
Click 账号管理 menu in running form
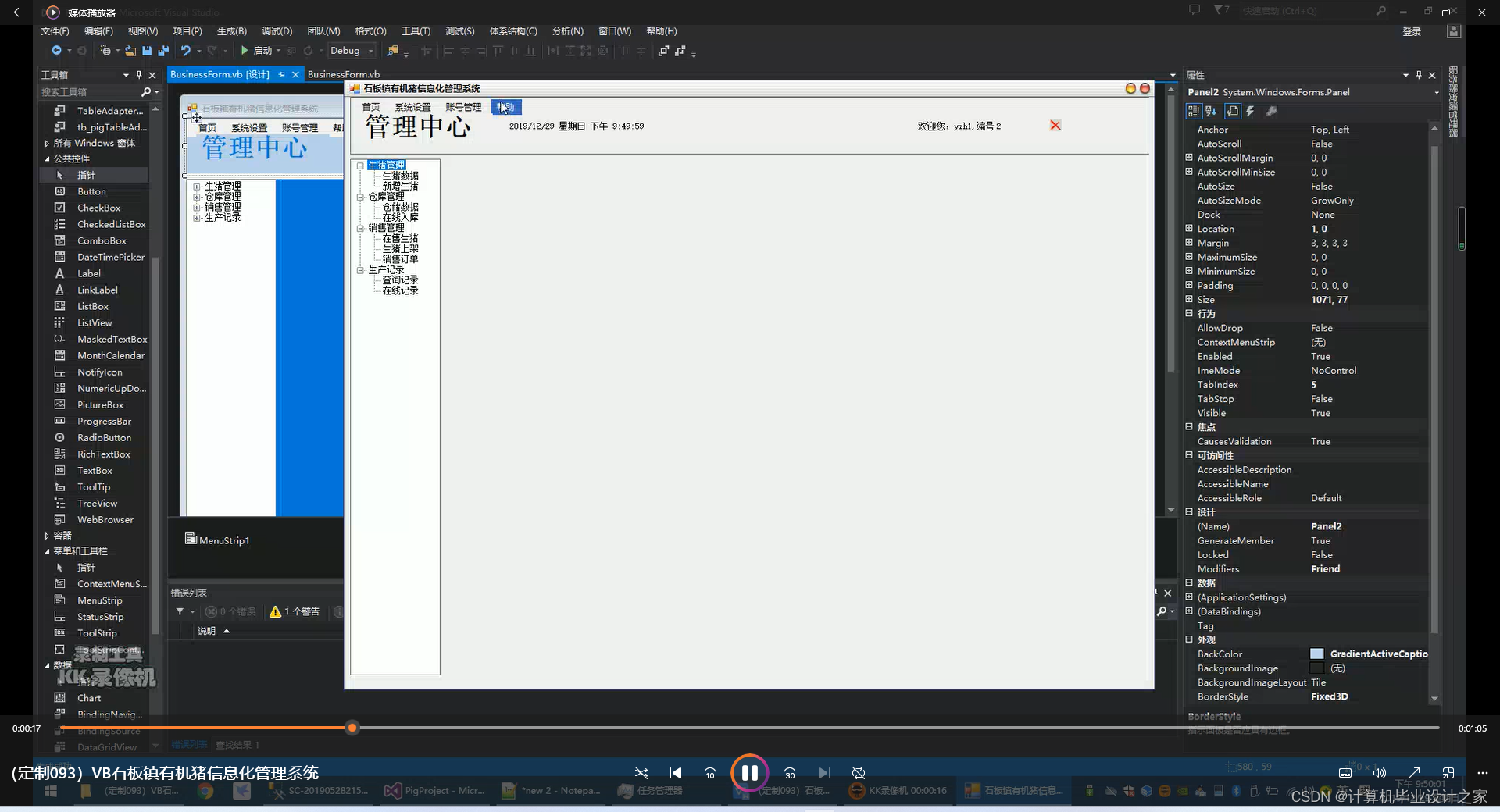pos(463,107)
